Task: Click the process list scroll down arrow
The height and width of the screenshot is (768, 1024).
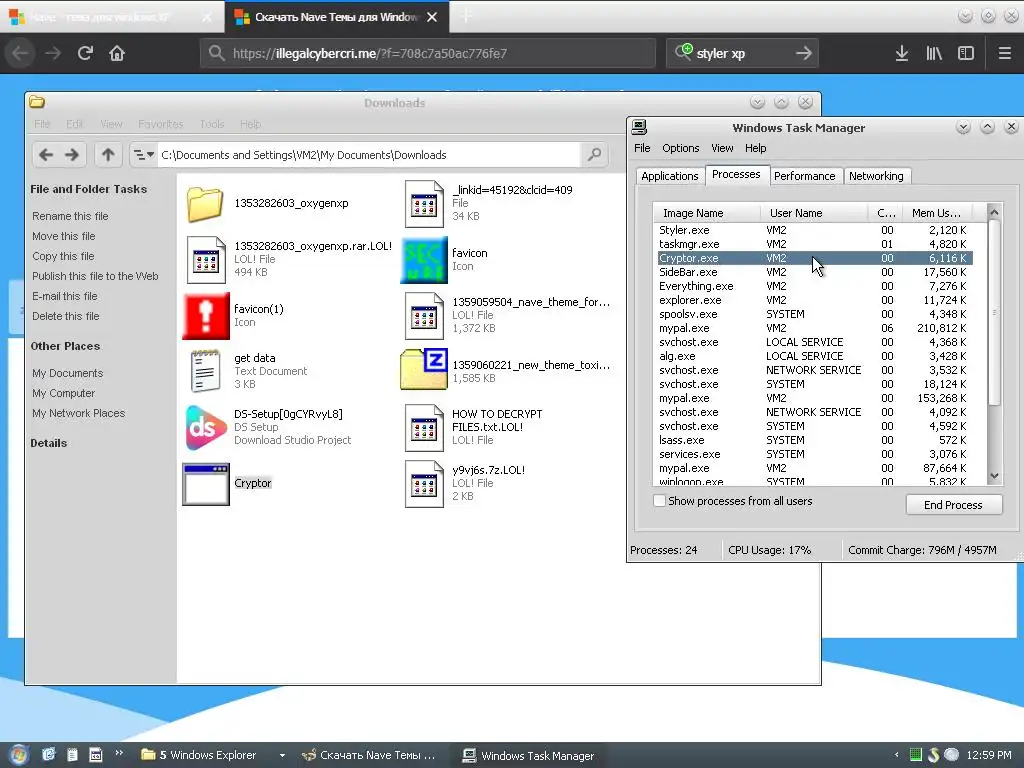Action: click(x=994, y=476)
